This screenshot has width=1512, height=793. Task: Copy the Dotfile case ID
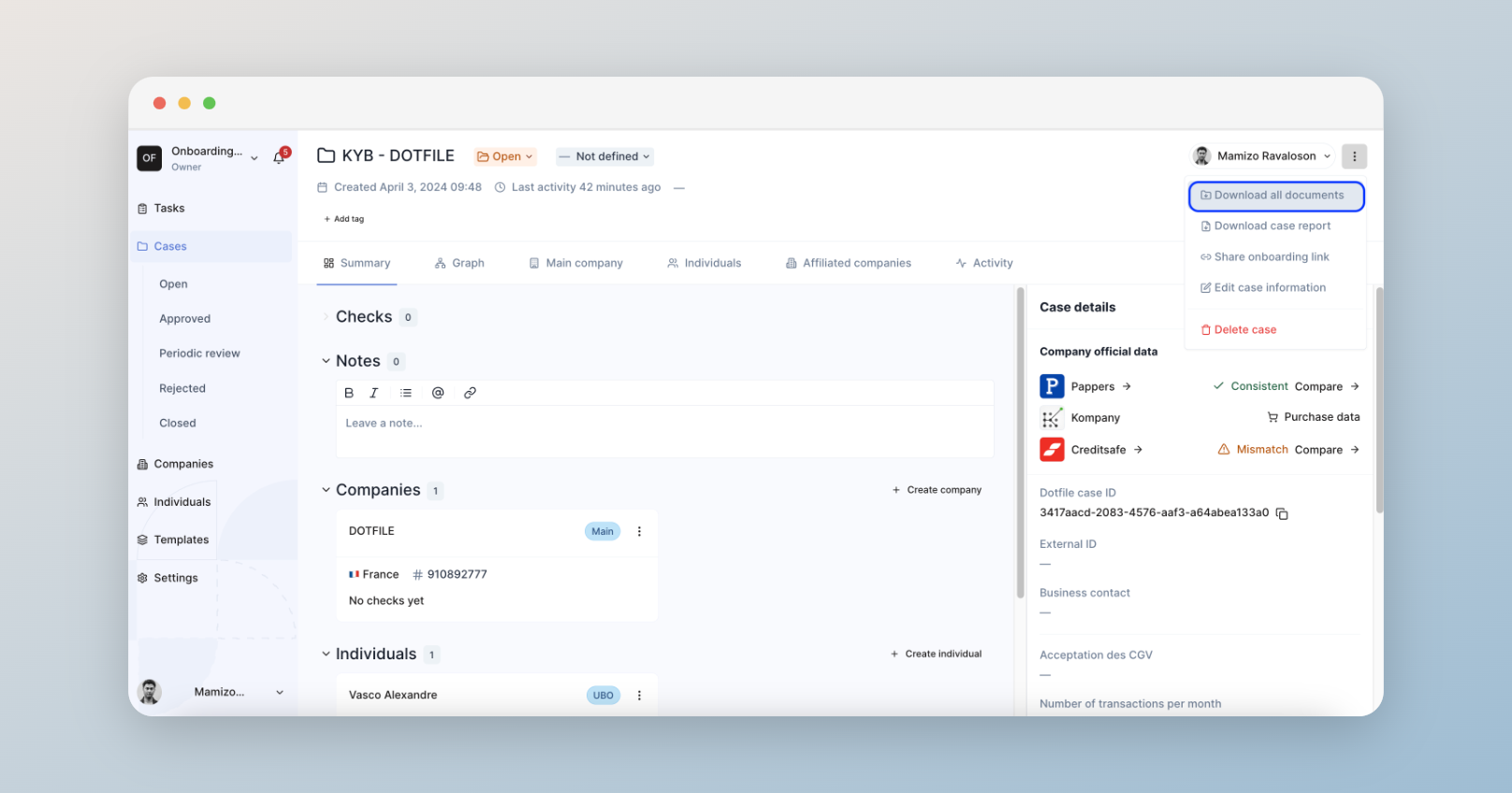click(x=1282, y=513)
